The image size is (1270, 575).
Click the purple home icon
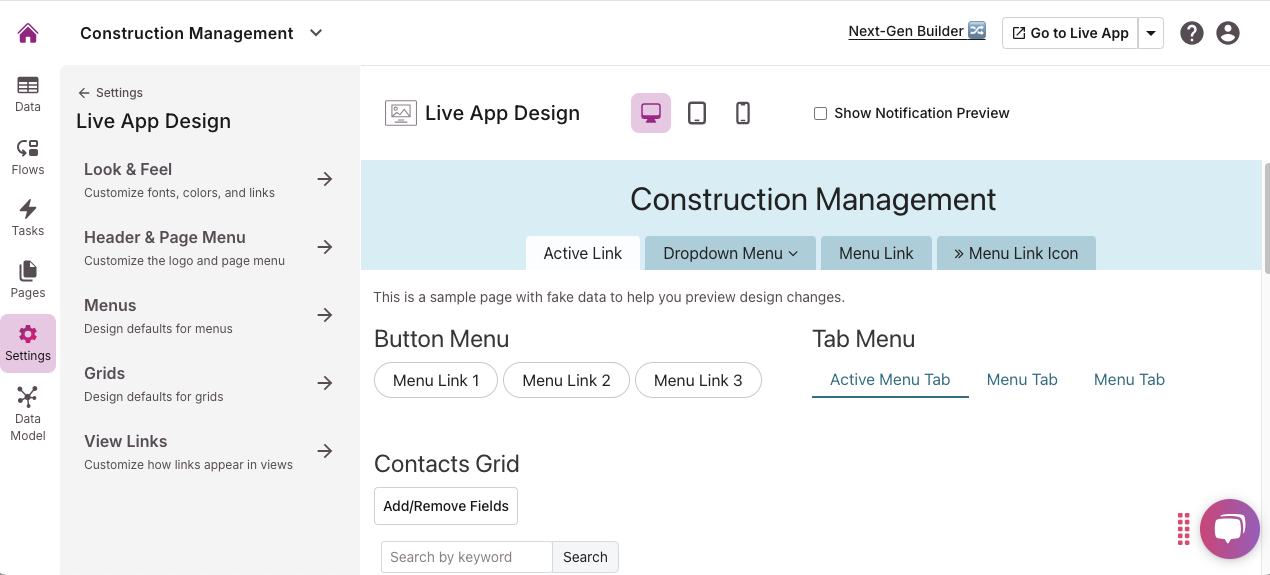28,33
